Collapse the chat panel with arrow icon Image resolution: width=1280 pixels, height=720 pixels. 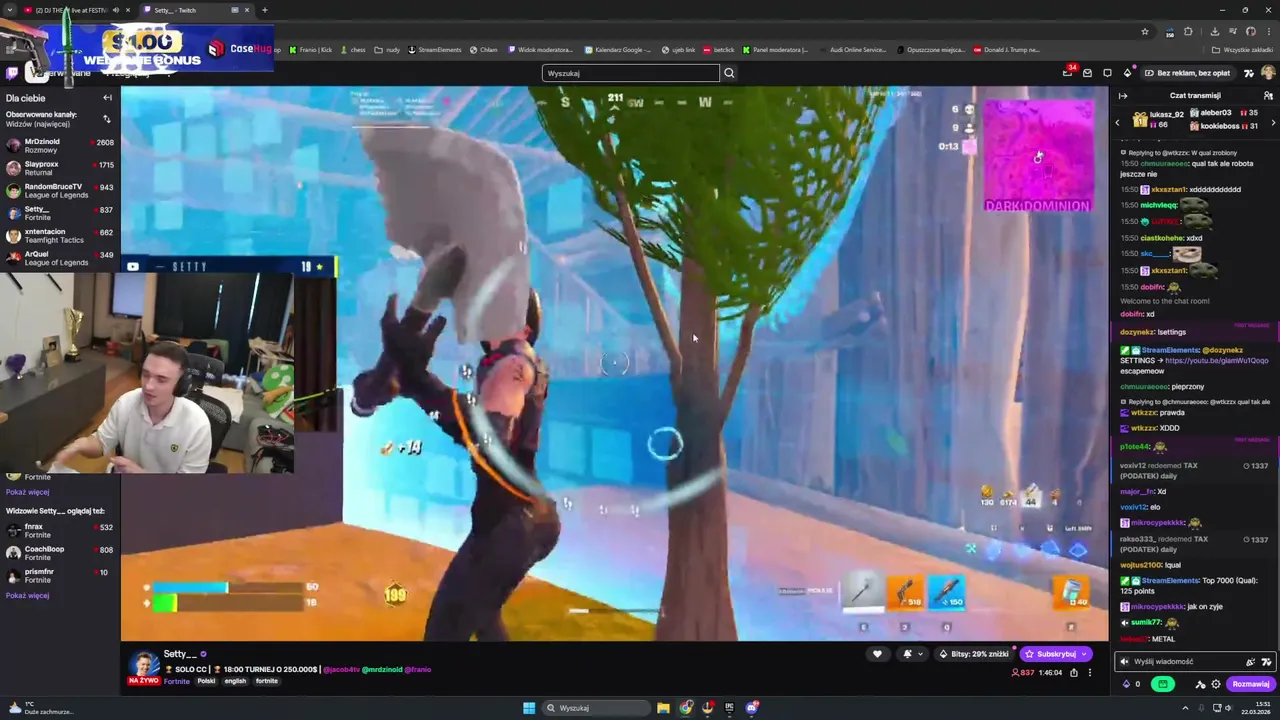[1123, 96]
